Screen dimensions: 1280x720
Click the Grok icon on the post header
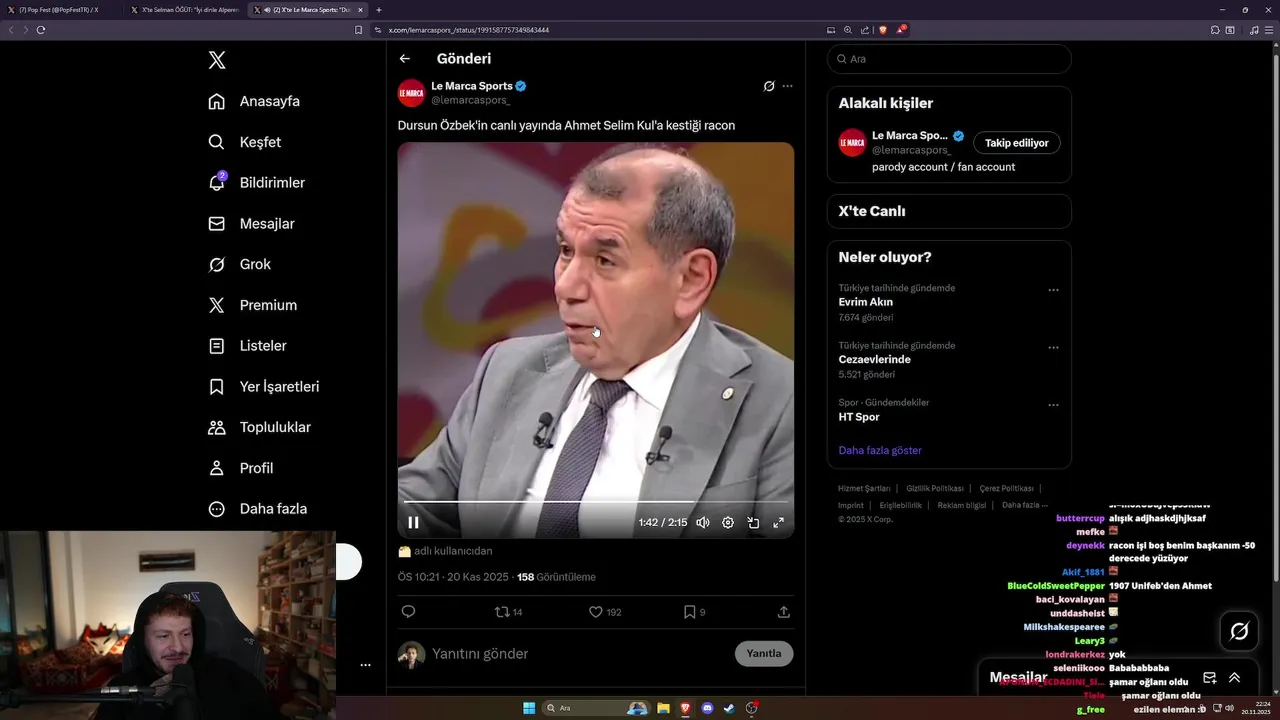[x=768, y=86]
